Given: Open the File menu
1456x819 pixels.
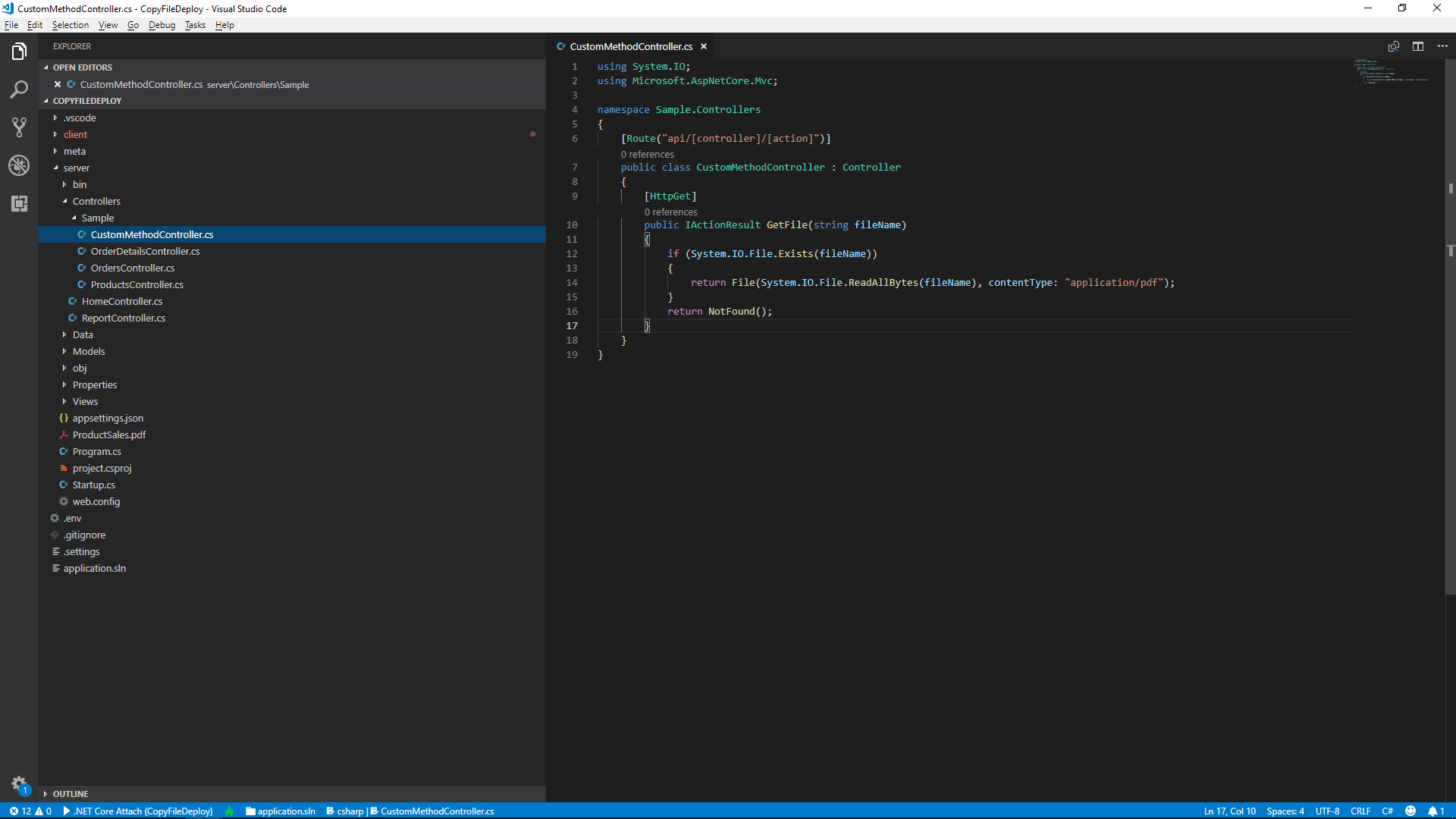Looking at the screenshot, I should click(11, 25).
